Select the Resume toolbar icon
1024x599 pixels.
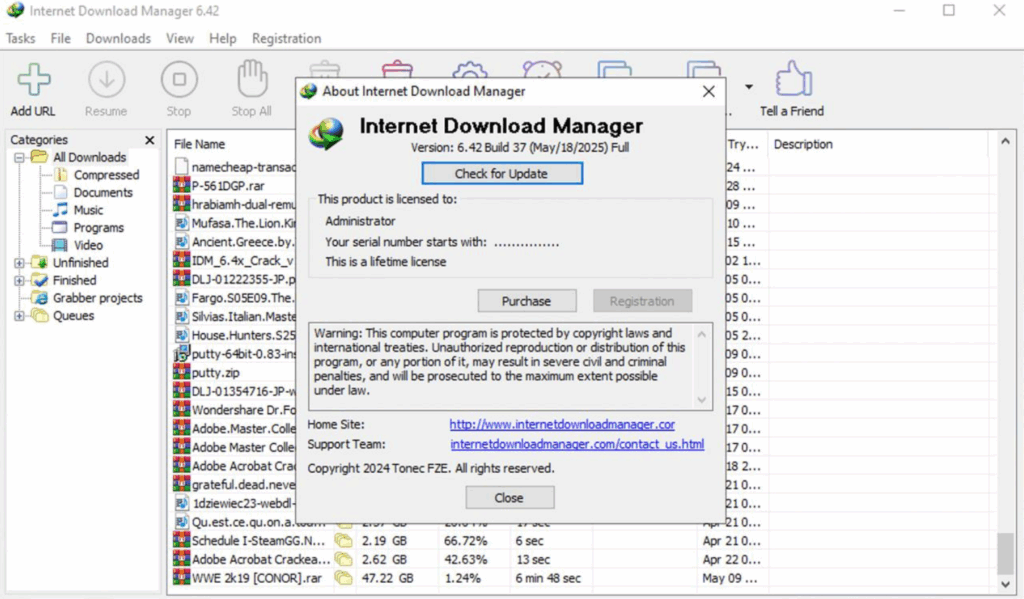coord(106,80)
